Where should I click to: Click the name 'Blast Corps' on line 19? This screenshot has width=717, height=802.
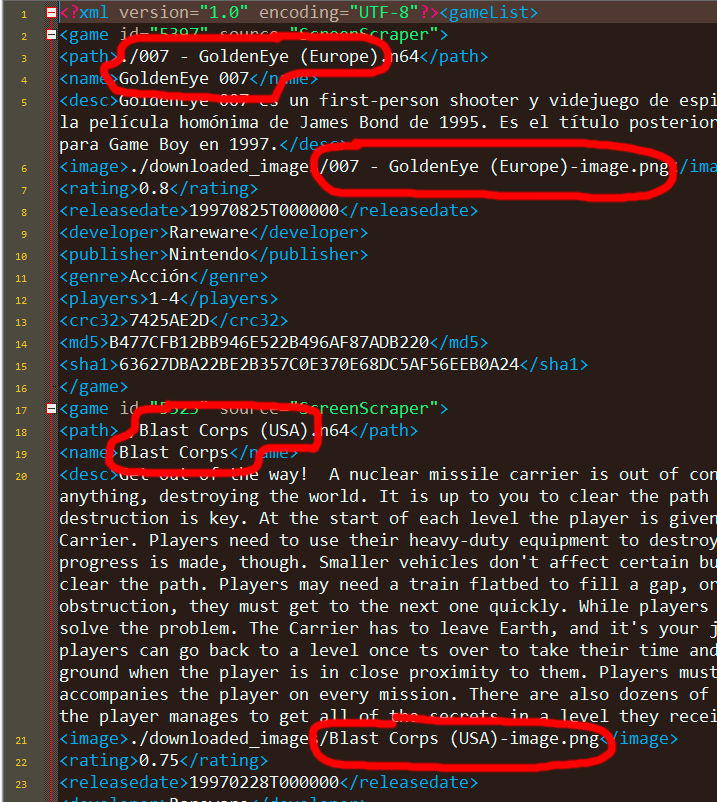point(174,452)
